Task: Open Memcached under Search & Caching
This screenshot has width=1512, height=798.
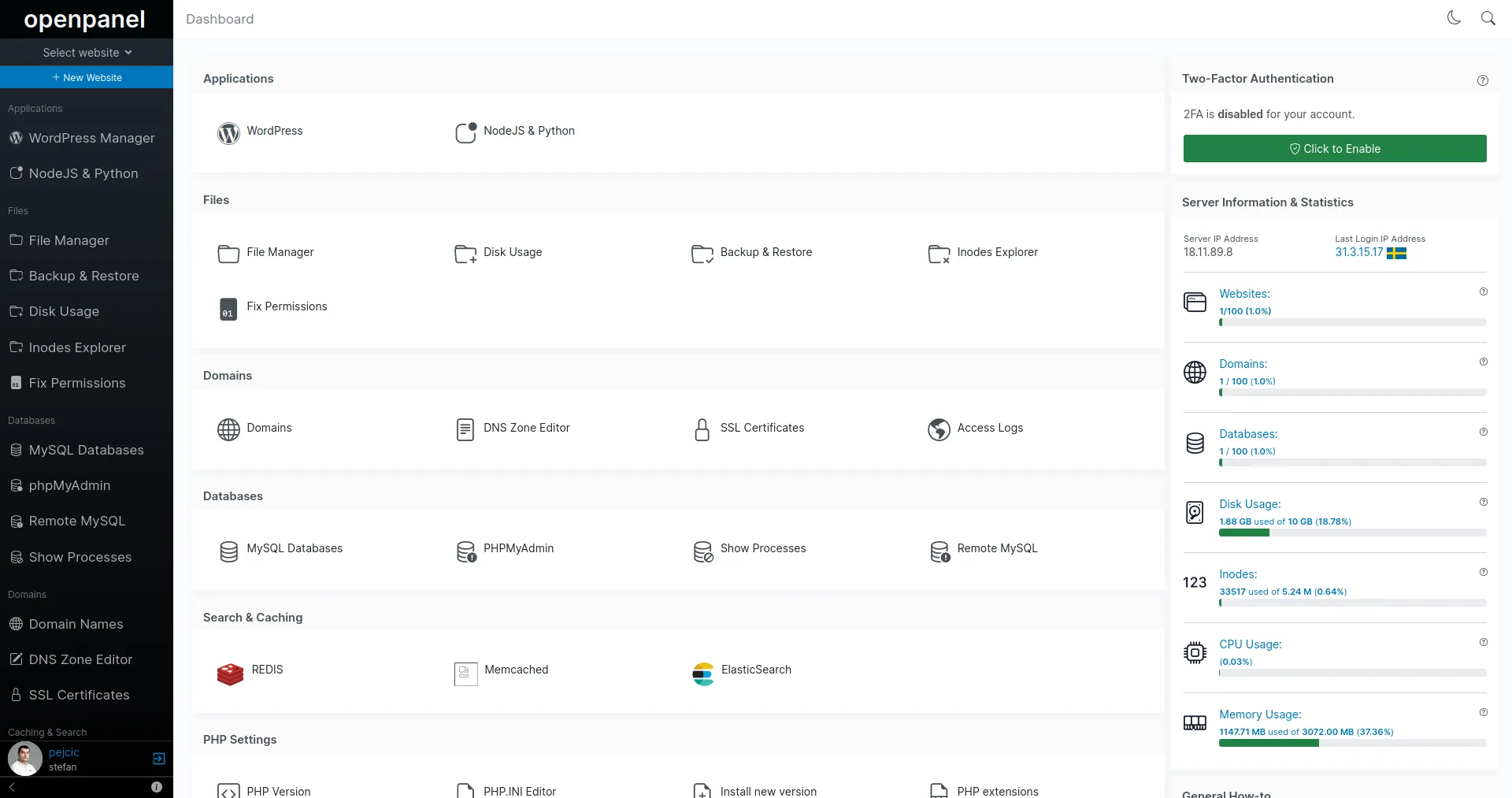Action: click(465, 674)
